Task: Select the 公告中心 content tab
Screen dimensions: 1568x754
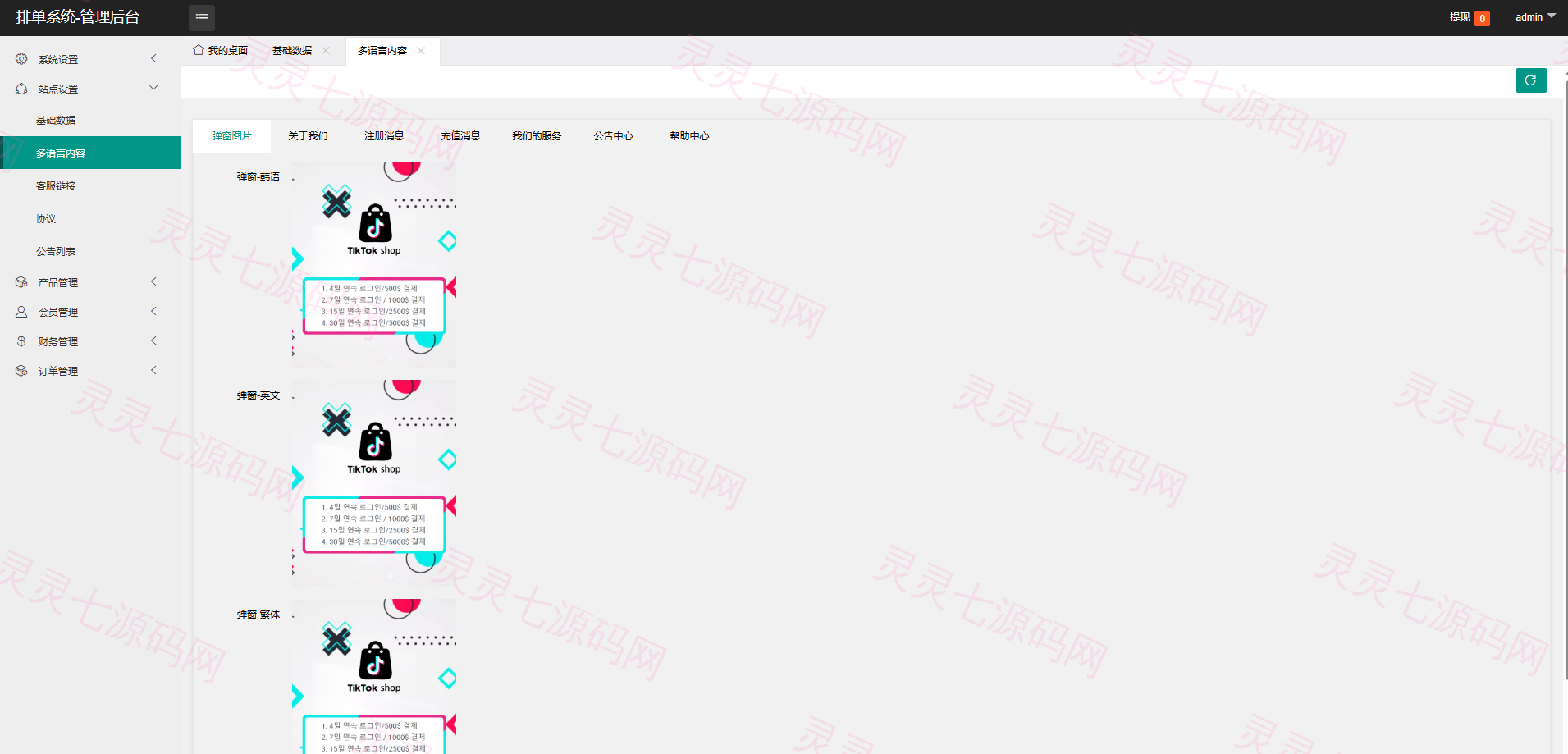Action: (613, 136)
